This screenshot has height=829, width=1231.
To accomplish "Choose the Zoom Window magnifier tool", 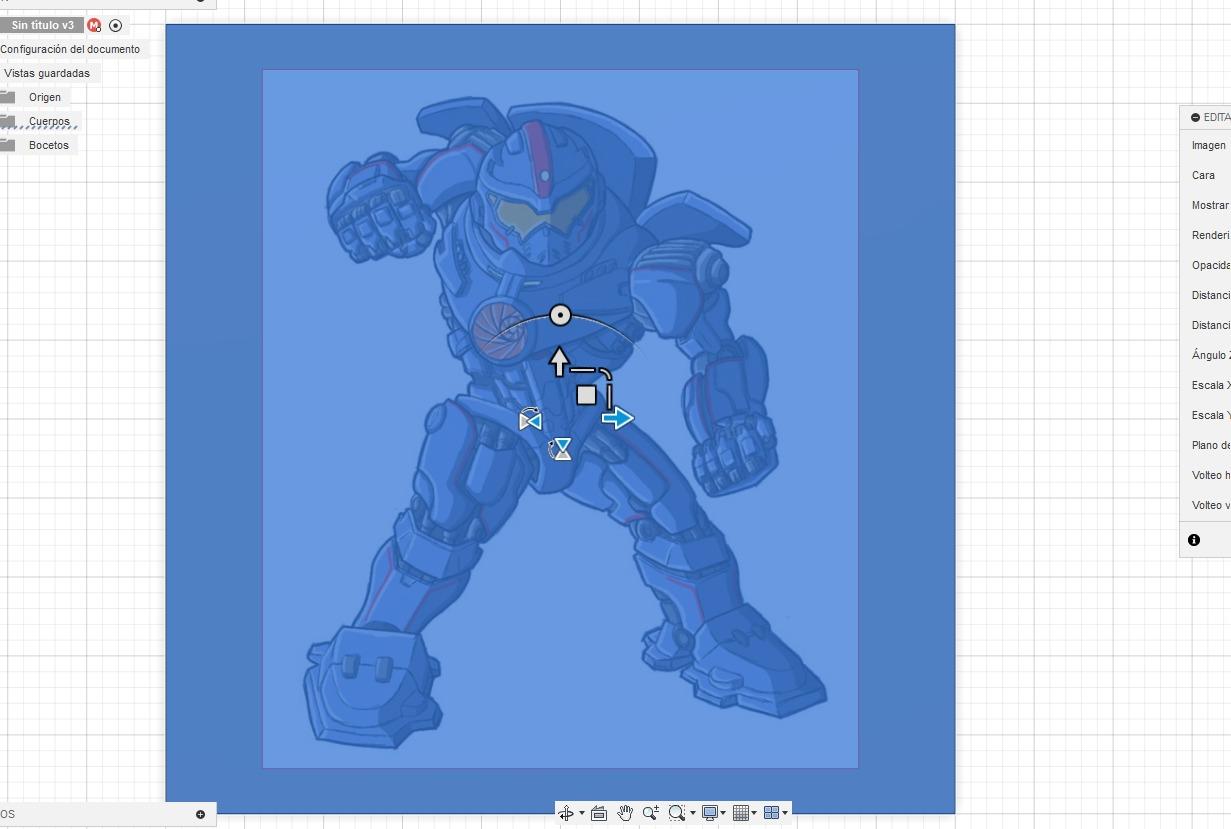I will [677, 813].
